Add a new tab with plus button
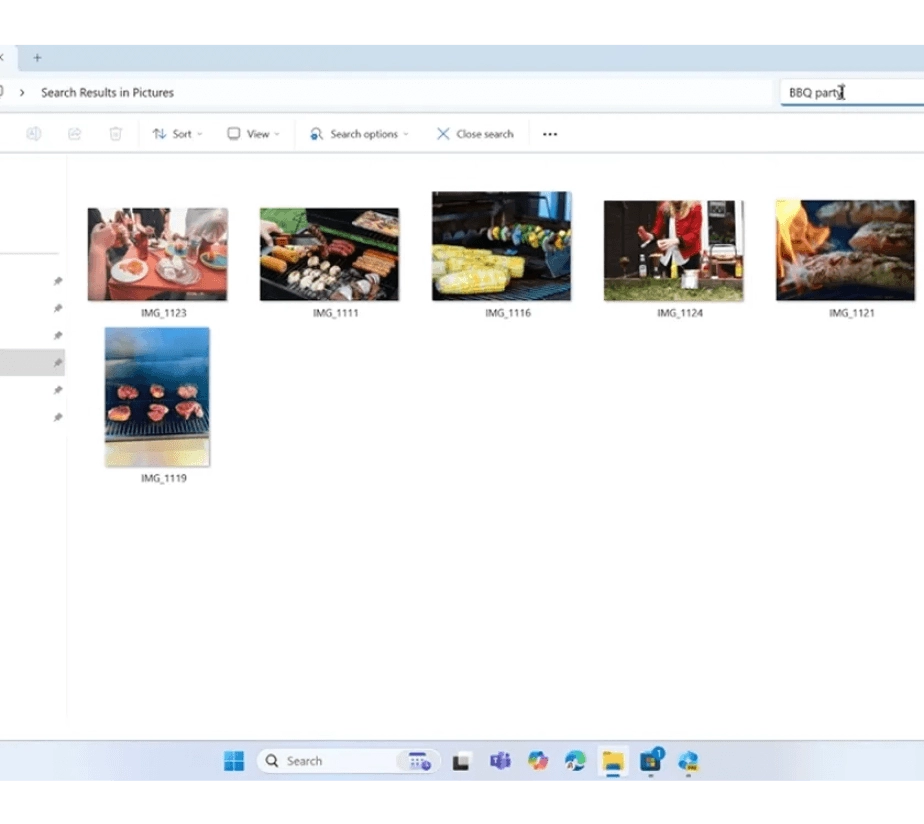Viewport: 924px width, 824px height. (37, 58)
